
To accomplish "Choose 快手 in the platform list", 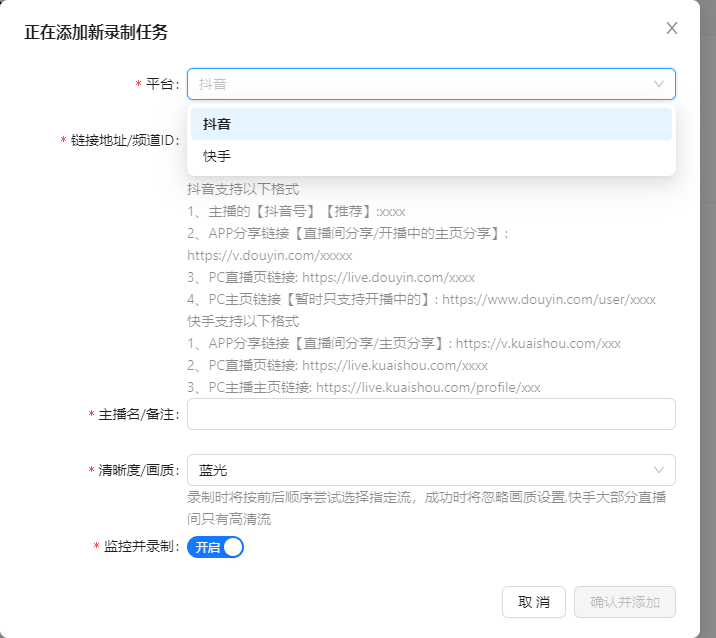I will click(431, 156).
